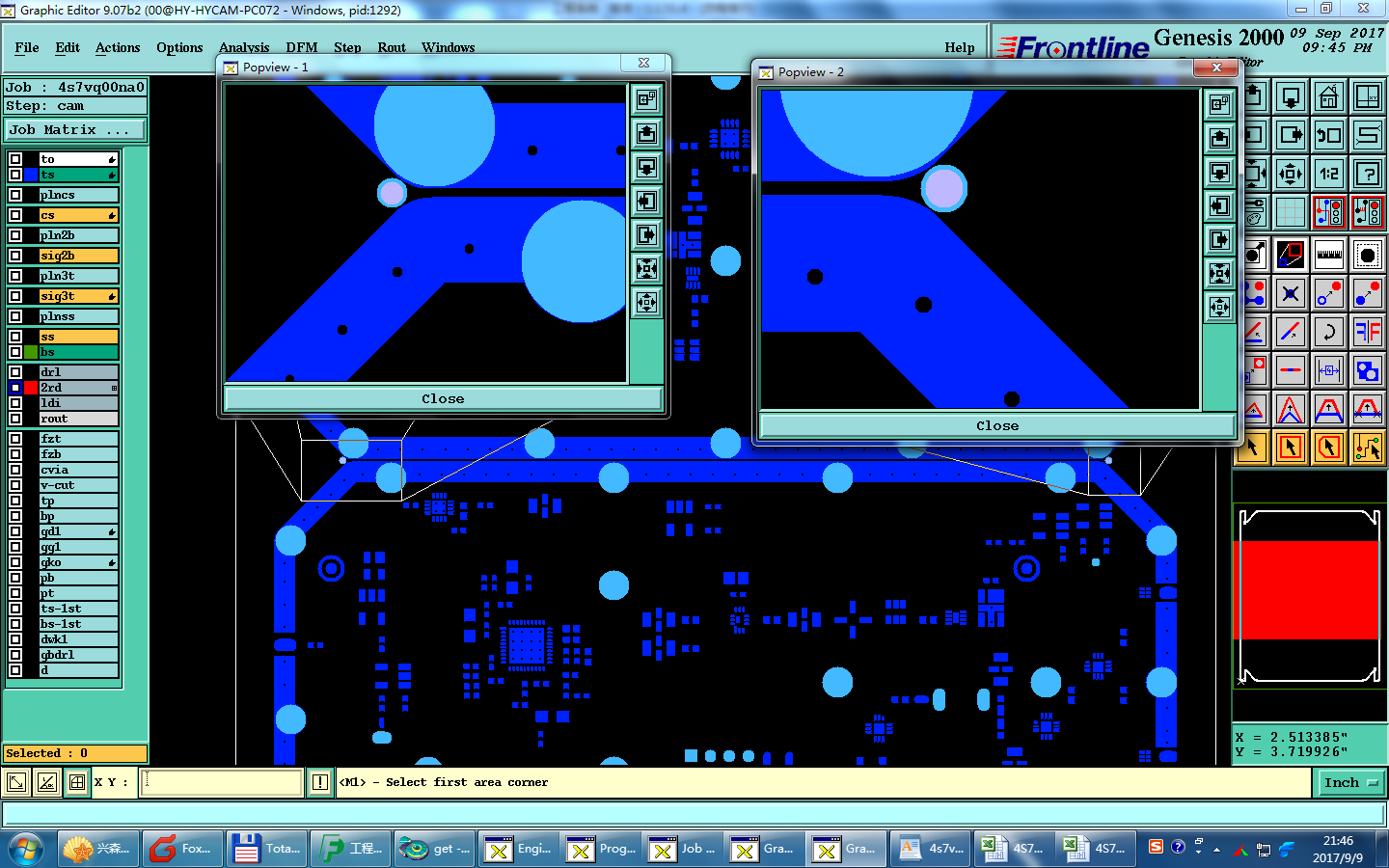This screenshot has height=868, width=1389.
Task: Click the Home view icon in main toolbar
Action: pyautogui.click(x=1329, y=96)
